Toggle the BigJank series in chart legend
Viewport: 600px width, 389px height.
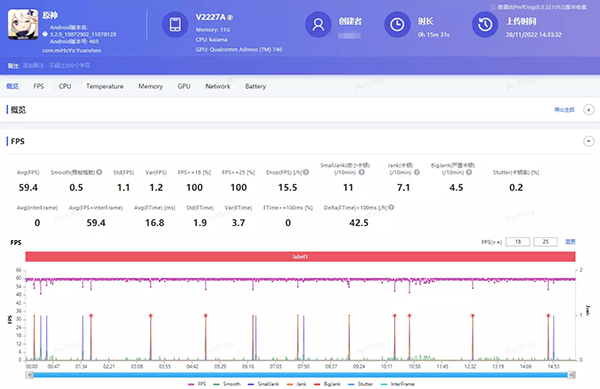(328, 384)
